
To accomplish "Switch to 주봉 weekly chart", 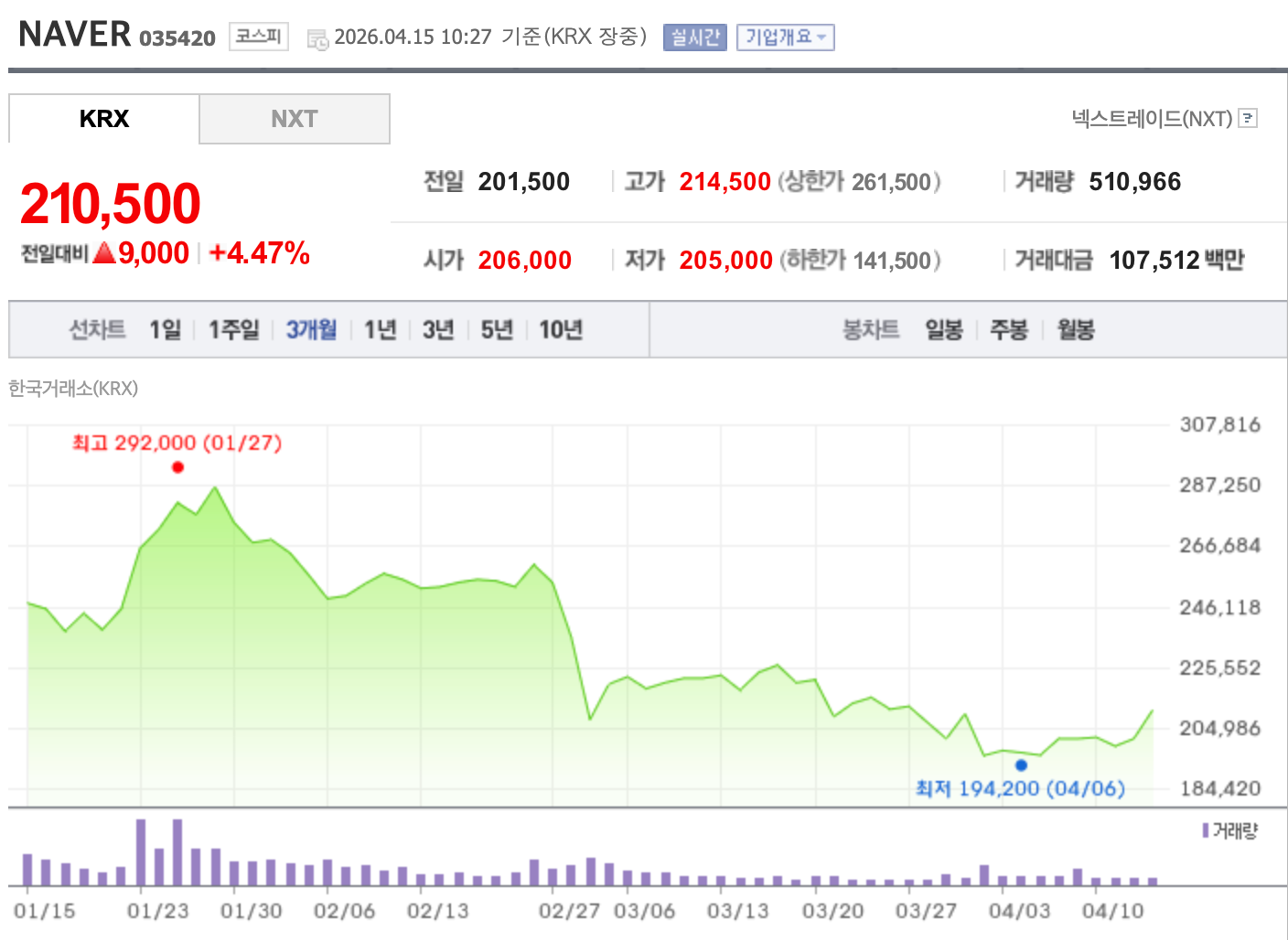I will (x=1008, y=330).
